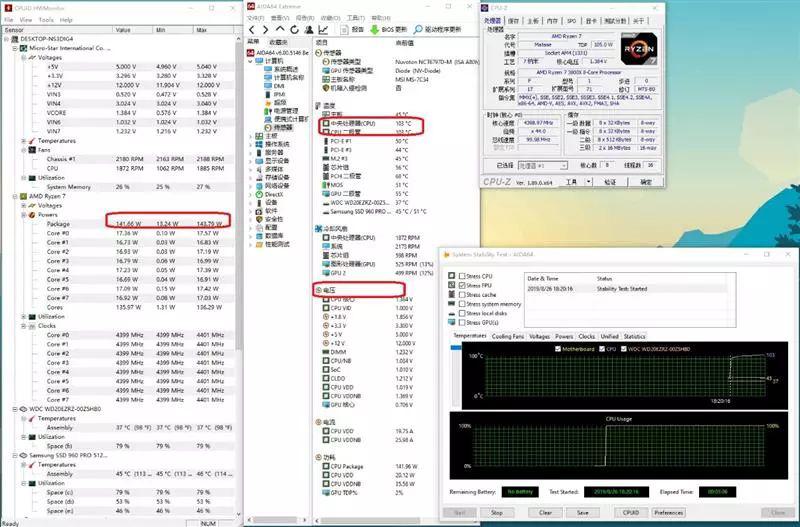The image size is (800, 527).
Task: Click the up-level arrow in AIDA64 toolbar
Action: click(x=280, y=30)
